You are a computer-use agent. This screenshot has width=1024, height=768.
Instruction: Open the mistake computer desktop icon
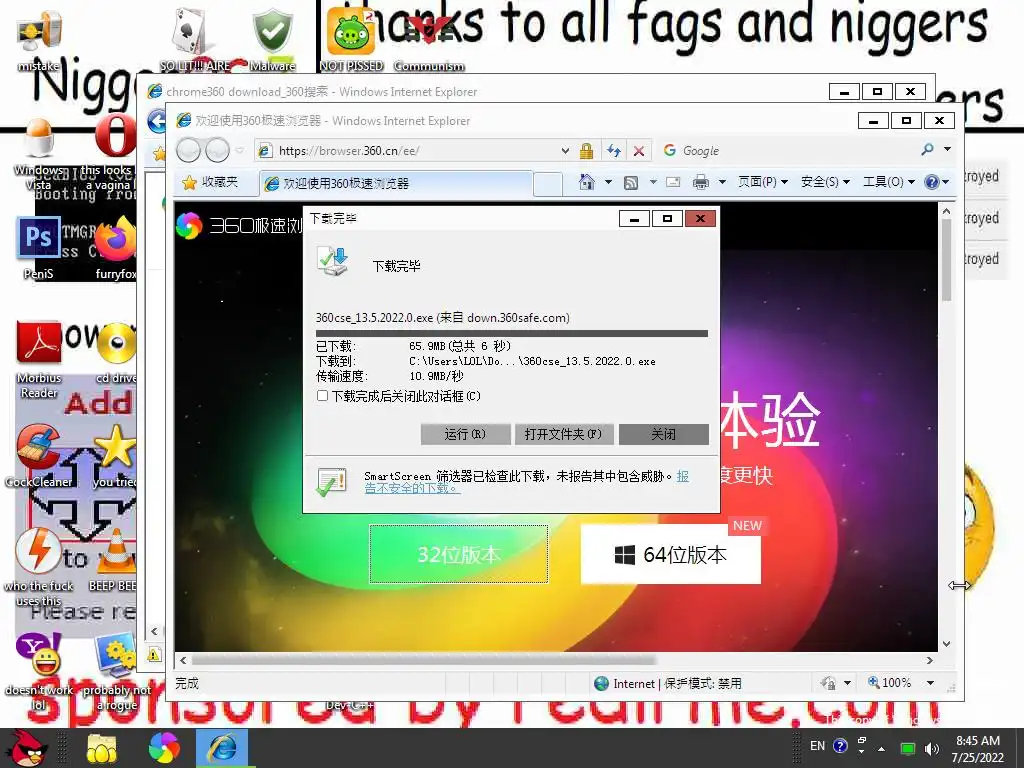(39, 40)
